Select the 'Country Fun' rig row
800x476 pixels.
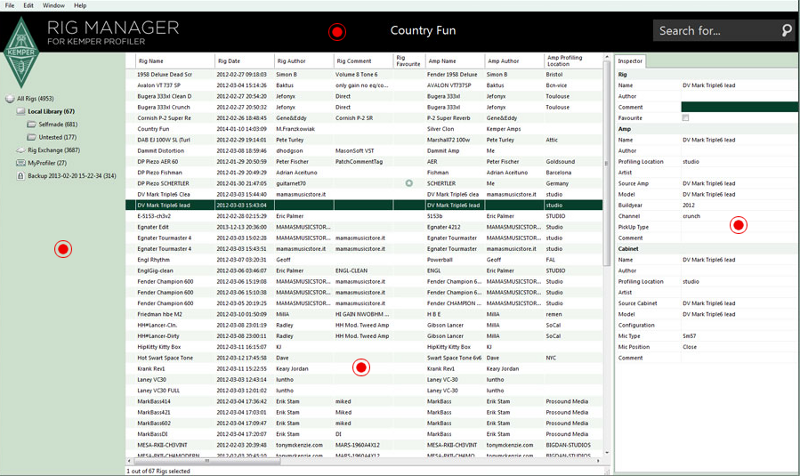(x=364, y=129)
